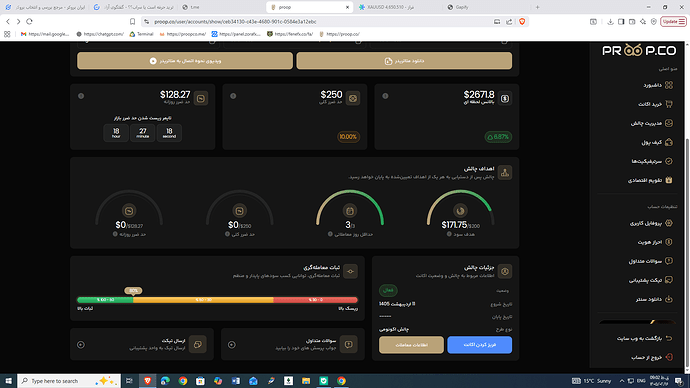Click the Download MetaTrader button
690x388 pixels.
(404, 61)
